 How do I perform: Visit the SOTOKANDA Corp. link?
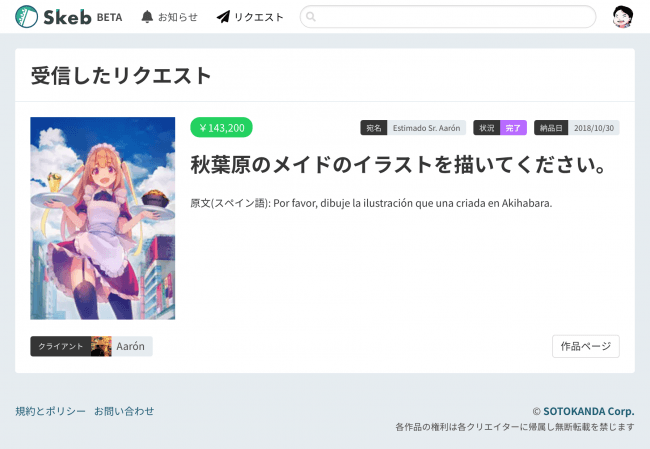[588, 411]
